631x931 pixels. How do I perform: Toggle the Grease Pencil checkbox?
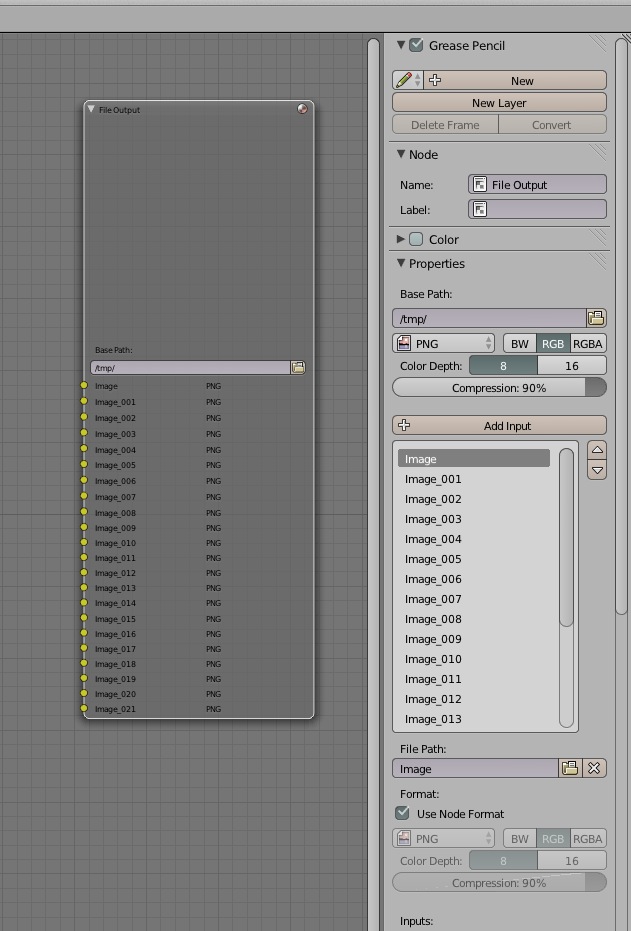coord(416,45)
